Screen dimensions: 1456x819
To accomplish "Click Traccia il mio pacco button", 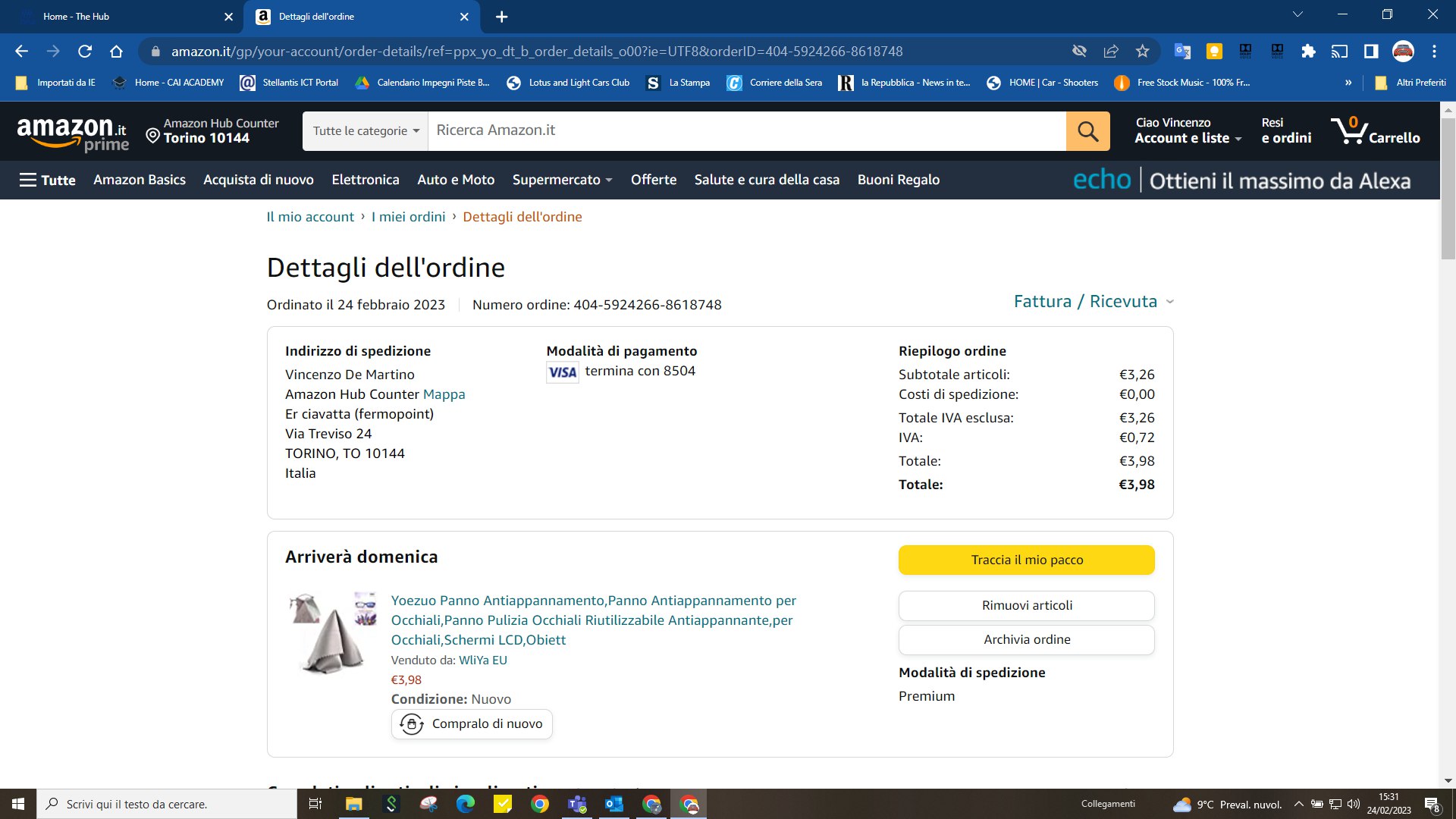I will (1026, 560).
